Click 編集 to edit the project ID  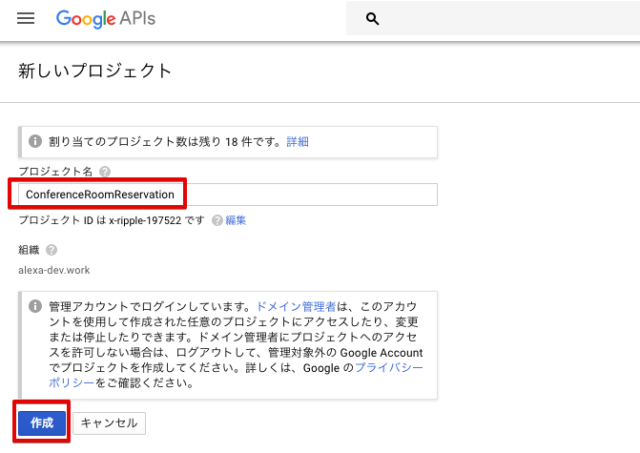pyautogui.click(x=236, y=220)
